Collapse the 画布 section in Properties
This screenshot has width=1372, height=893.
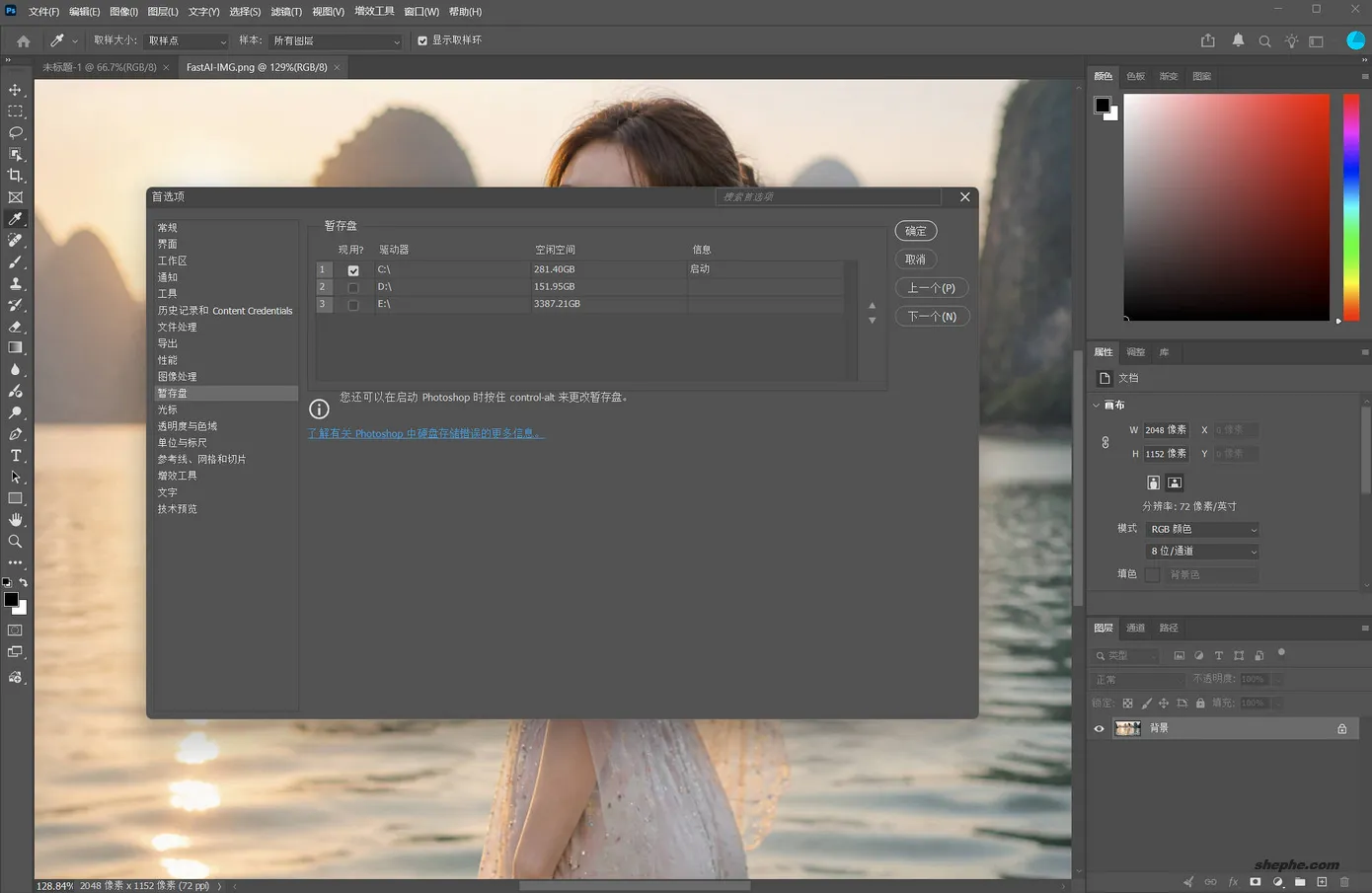(x=1096, y=406)
